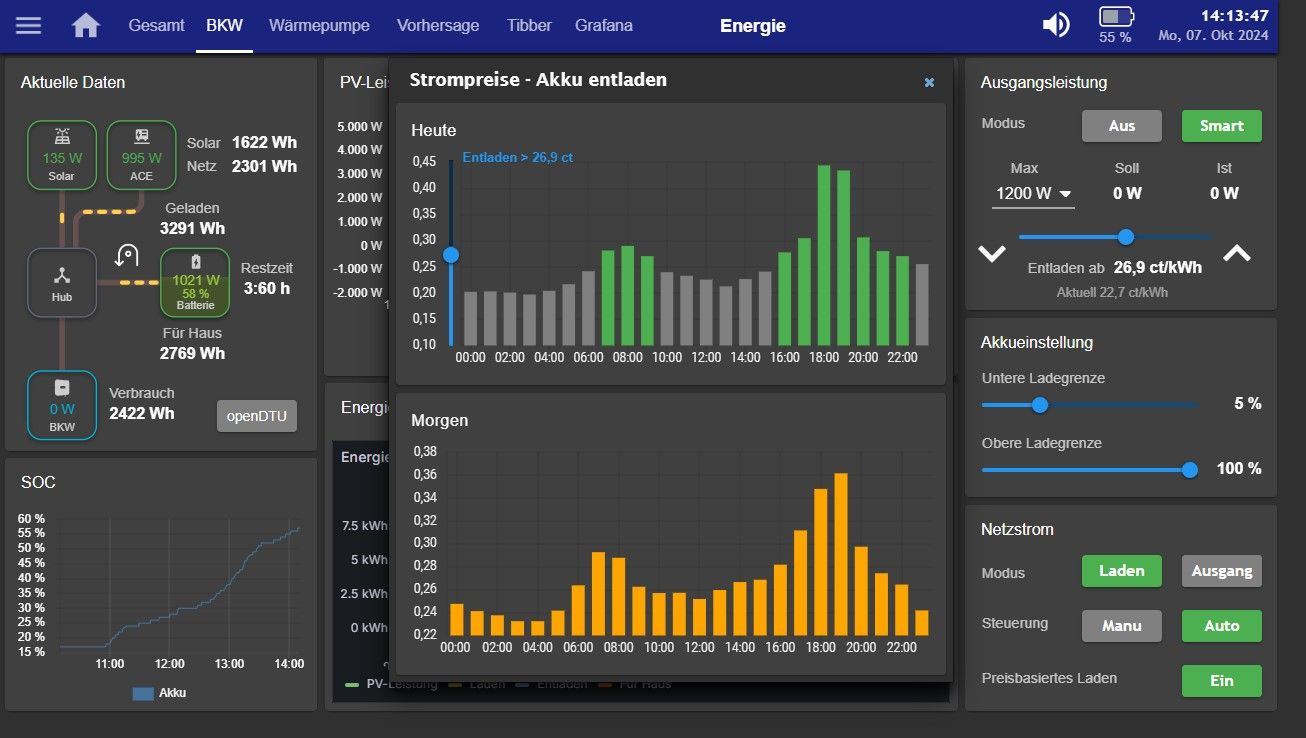The height and width of the screenshot is (738, 1306).
Task: Set Steuerung to Auto
Action: pyautogui.click(x=1222, y=626)
